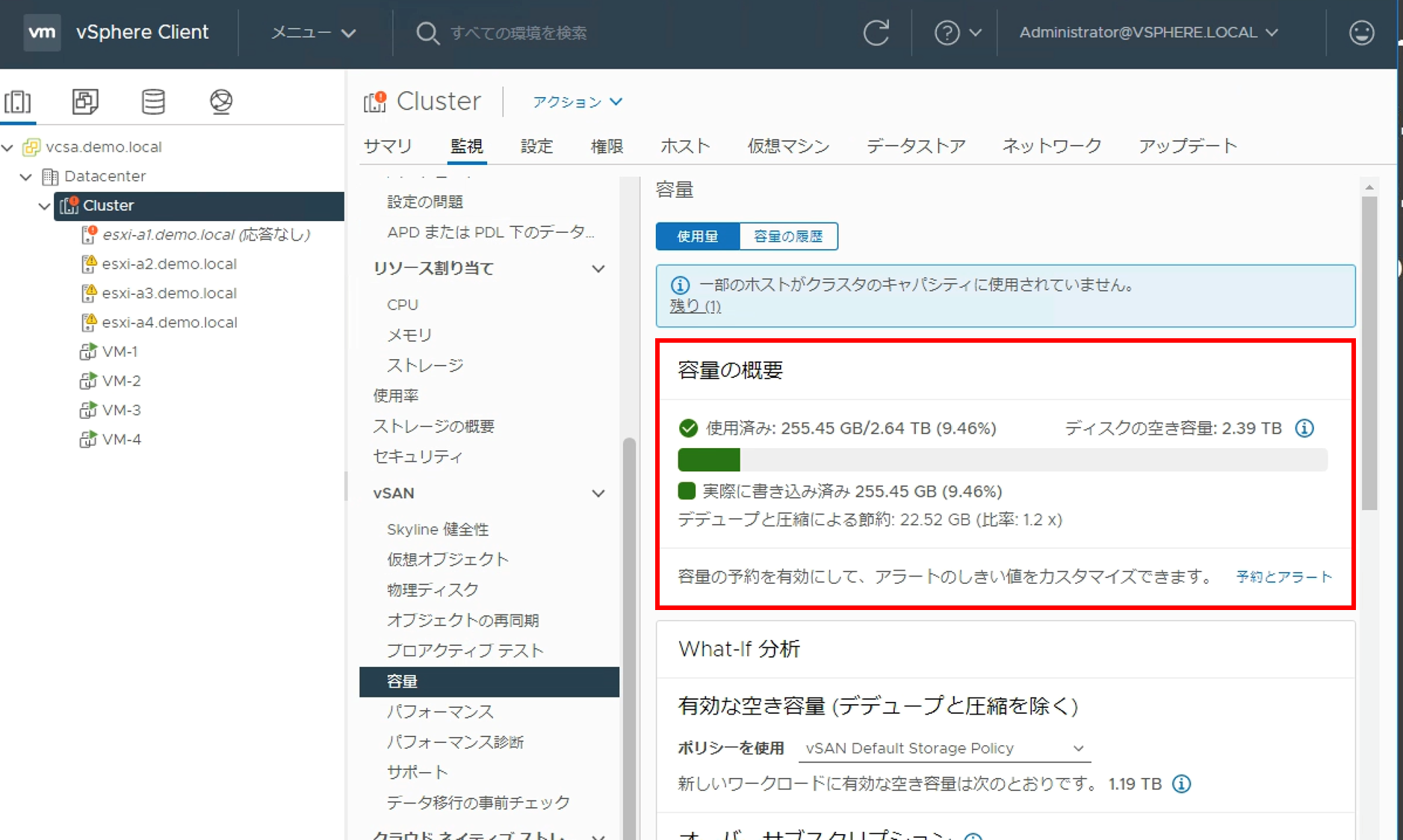Open the vSAN Default Storage Policy dropdown
The width and height of the screenshot is (1403, 840).
coord(944,748)
